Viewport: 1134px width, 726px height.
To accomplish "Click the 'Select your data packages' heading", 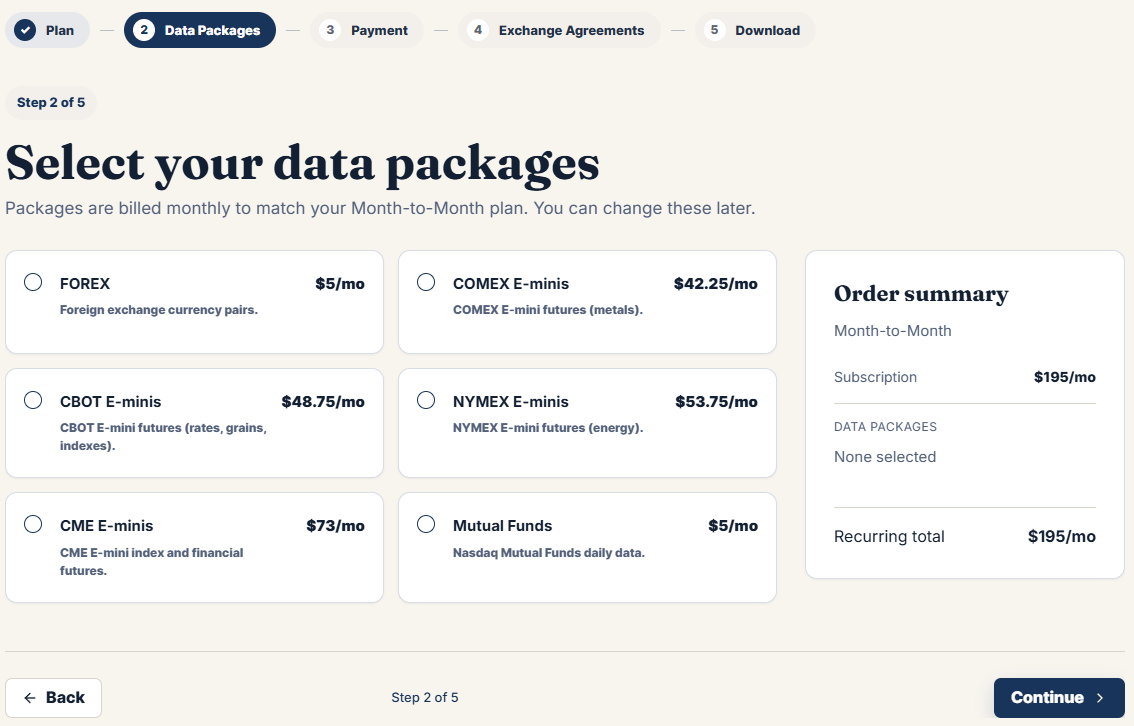I will [303, 163].
